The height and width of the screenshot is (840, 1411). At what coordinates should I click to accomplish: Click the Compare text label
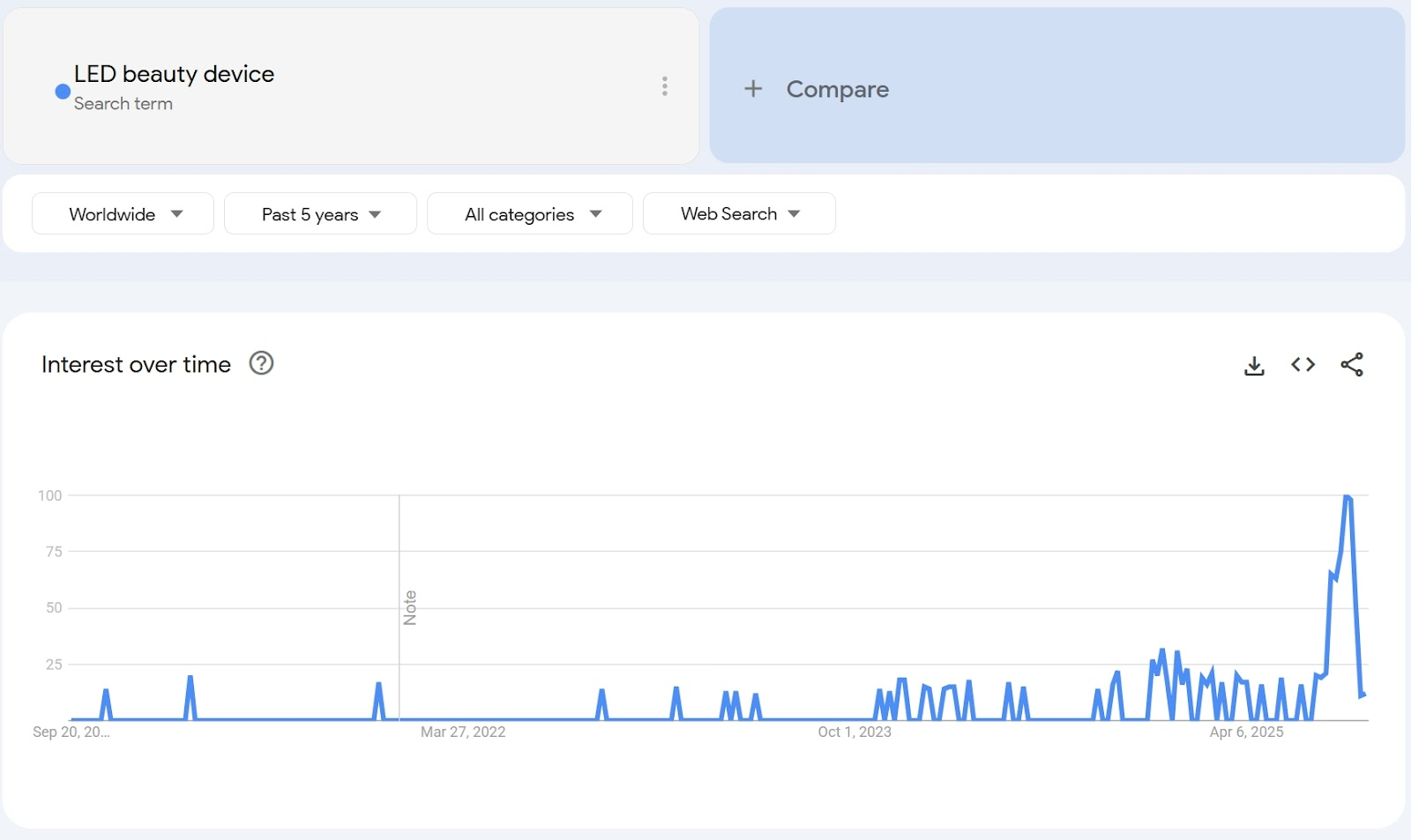click(837, 89)
